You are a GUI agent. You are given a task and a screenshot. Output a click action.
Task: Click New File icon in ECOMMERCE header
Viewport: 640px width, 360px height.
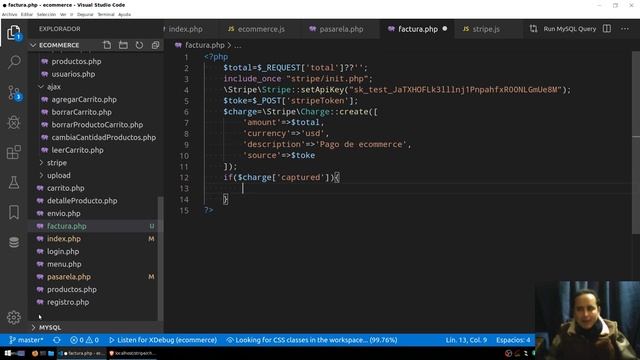pos(107,45)
